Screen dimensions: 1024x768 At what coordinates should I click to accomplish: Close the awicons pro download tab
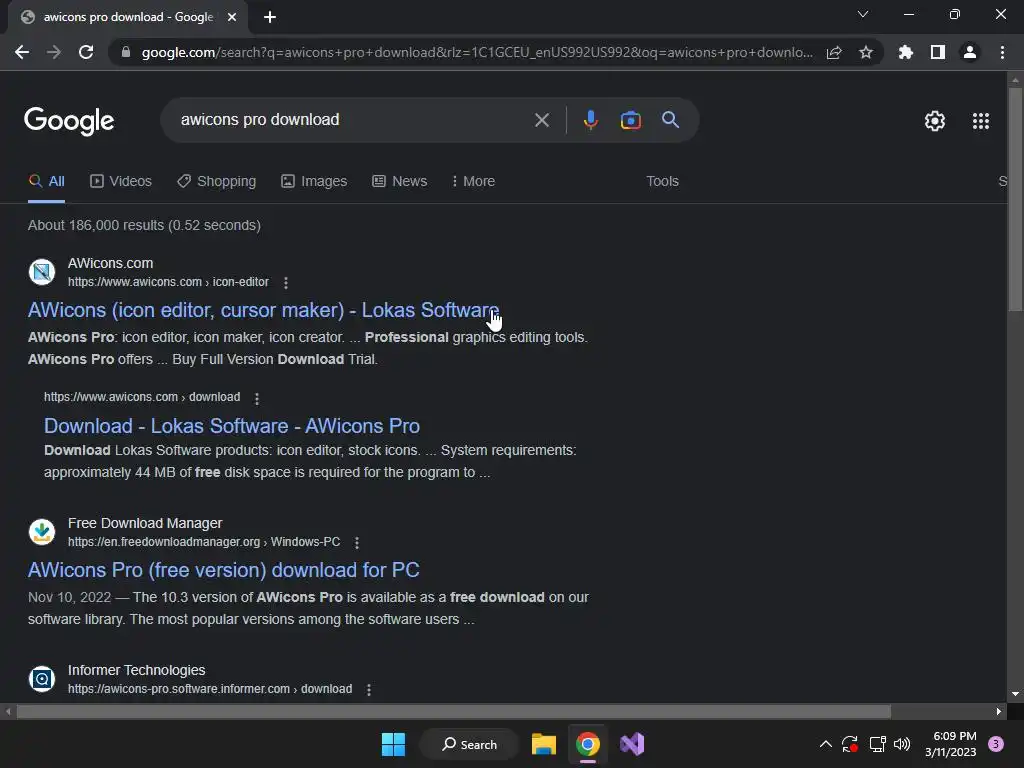tap(232, 18)
